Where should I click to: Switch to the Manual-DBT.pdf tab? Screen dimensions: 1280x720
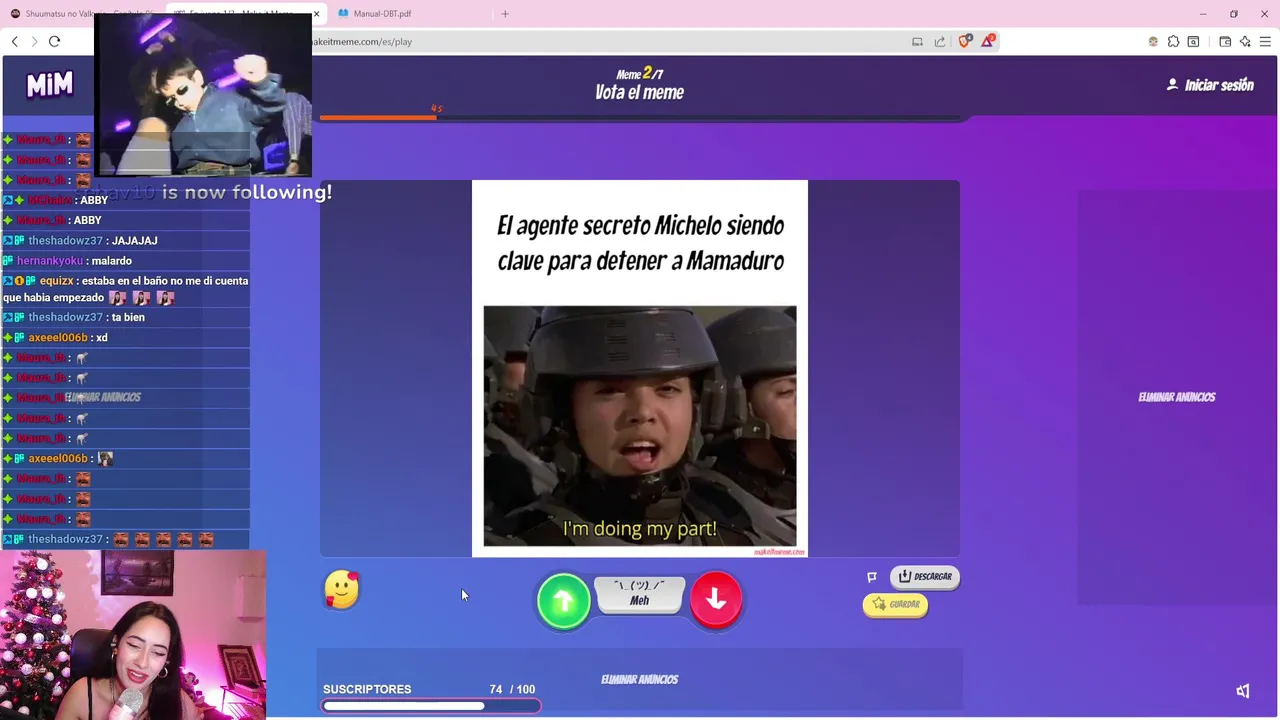(x=408, y=14)
